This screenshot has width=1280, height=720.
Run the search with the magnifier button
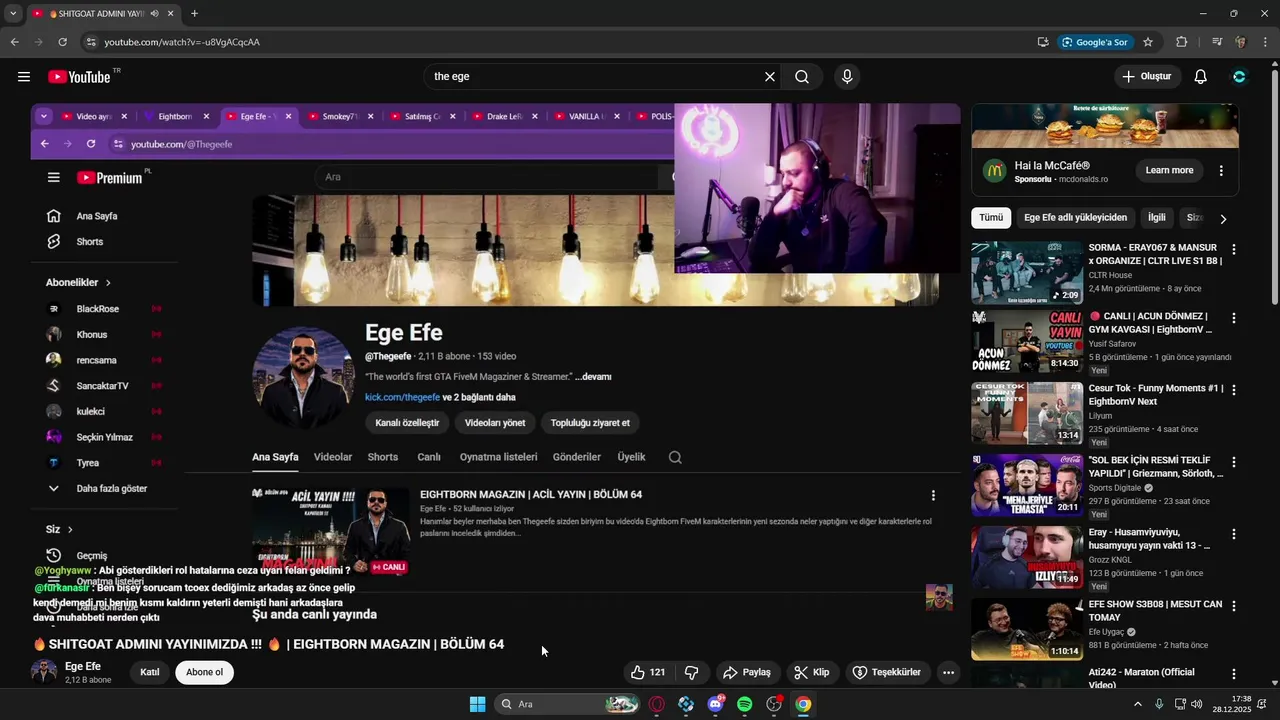[802, 77]
